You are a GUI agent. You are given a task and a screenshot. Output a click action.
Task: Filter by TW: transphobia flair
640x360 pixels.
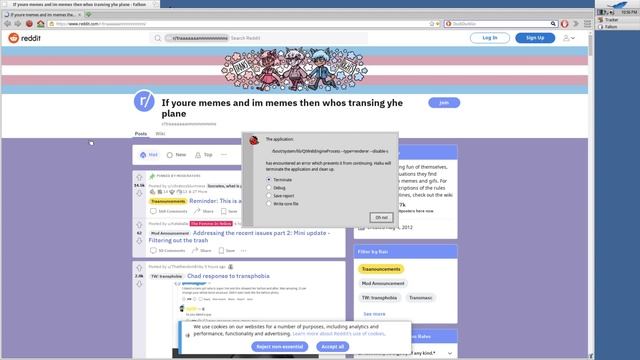point(379,298)
